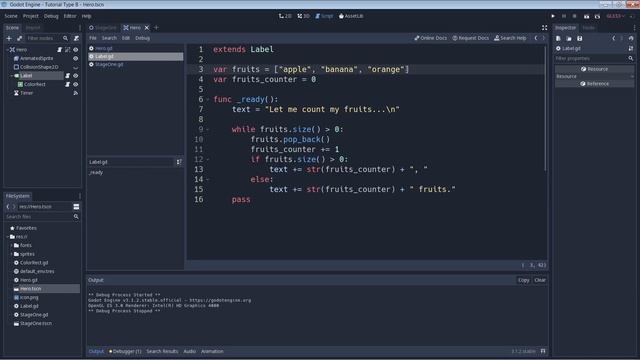This screenshot has width=640, height=360.
Task: Open layout options icon in the bottom panel corner
Action: pyautogui.click(x=543, y=351)
